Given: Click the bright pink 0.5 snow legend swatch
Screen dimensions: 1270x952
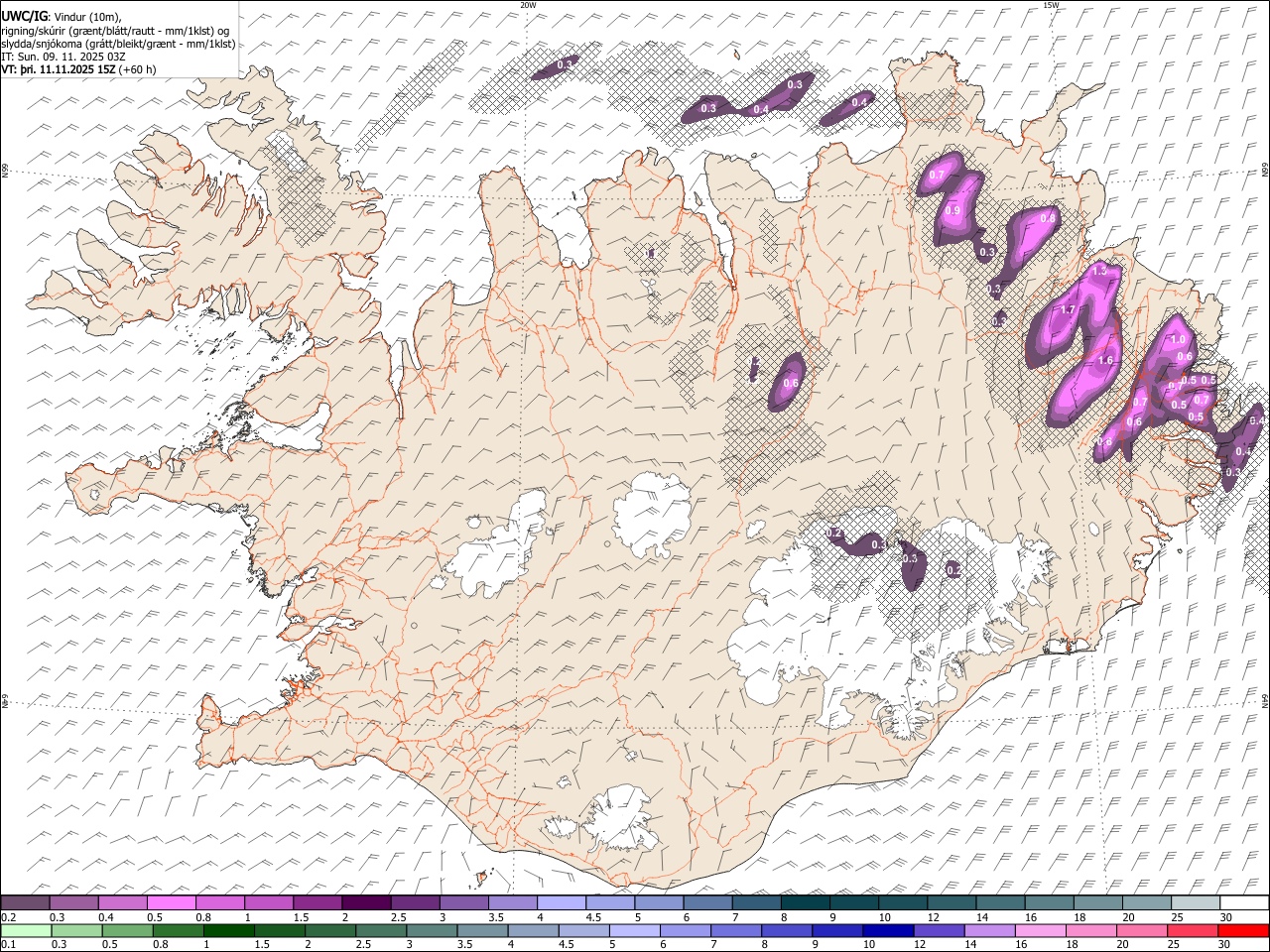Looking at the screenshot, I should coord(171,903).
